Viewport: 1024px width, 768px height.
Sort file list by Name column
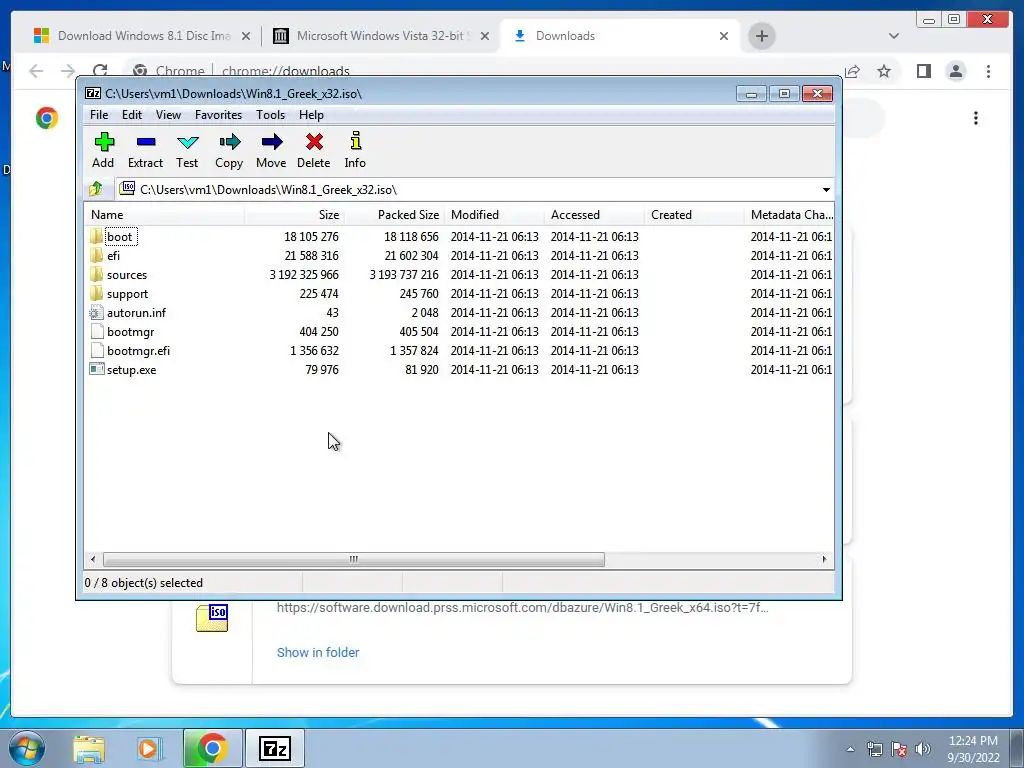tap(165, 215)
